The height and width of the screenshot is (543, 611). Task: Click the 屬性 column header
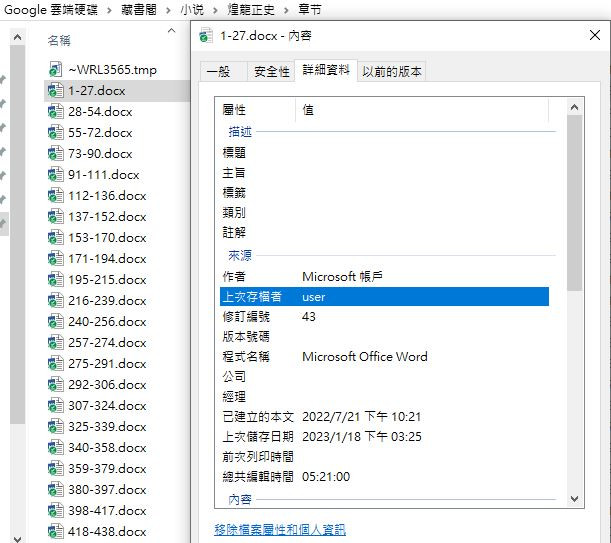coord(257,110)
